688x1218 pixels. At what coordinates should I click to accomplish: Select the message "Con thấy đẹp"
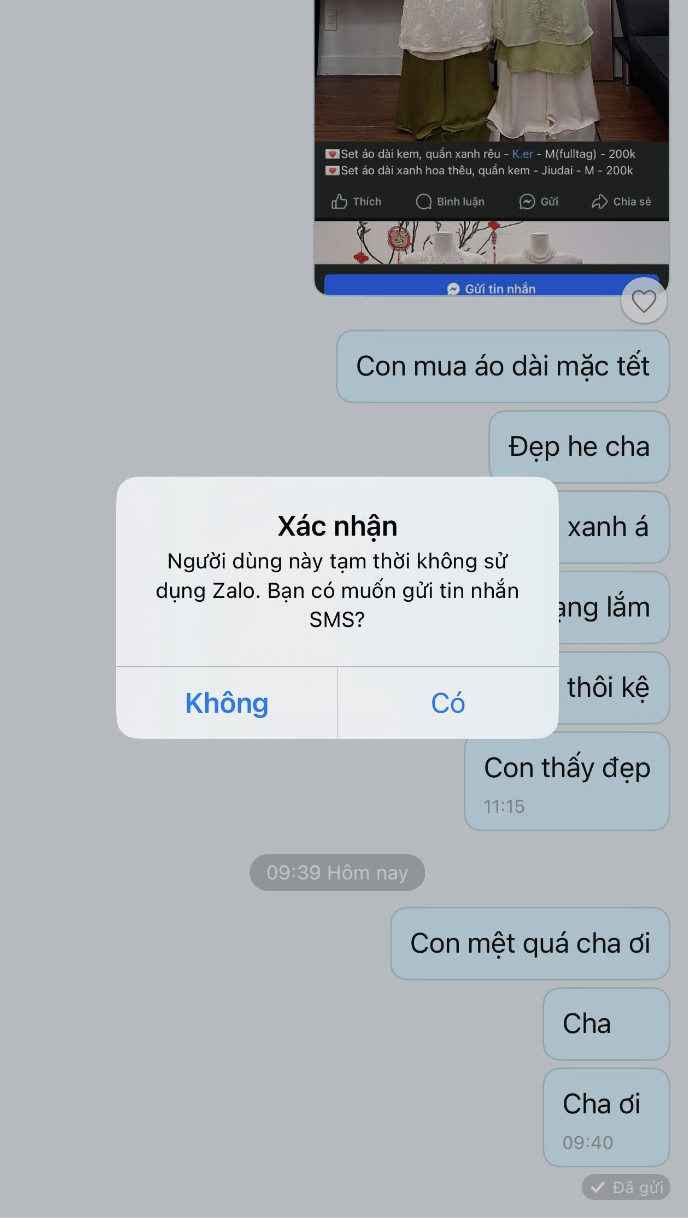567,781
